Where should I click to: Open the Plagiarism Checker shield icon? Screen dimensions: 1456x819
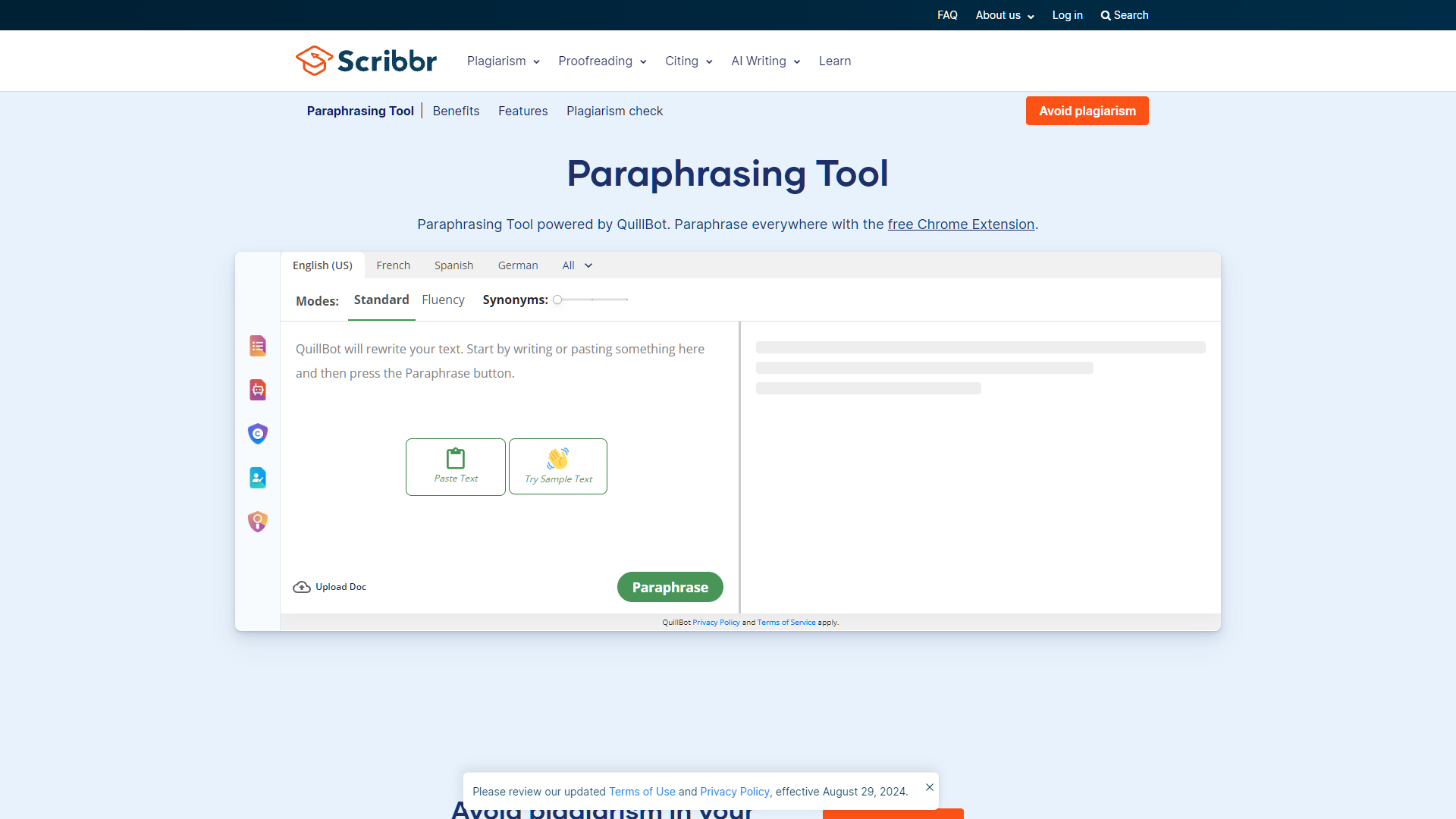click(258, 522)
